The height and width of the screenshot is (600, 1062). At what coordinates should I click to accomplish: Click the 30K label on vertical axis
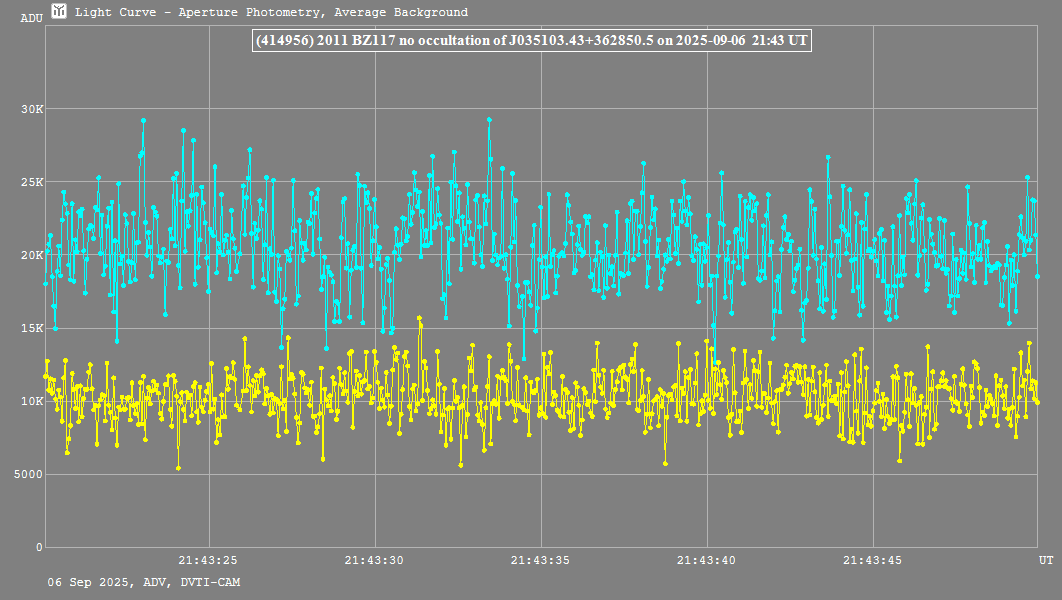pyautogui.click(x=31, y=109)
